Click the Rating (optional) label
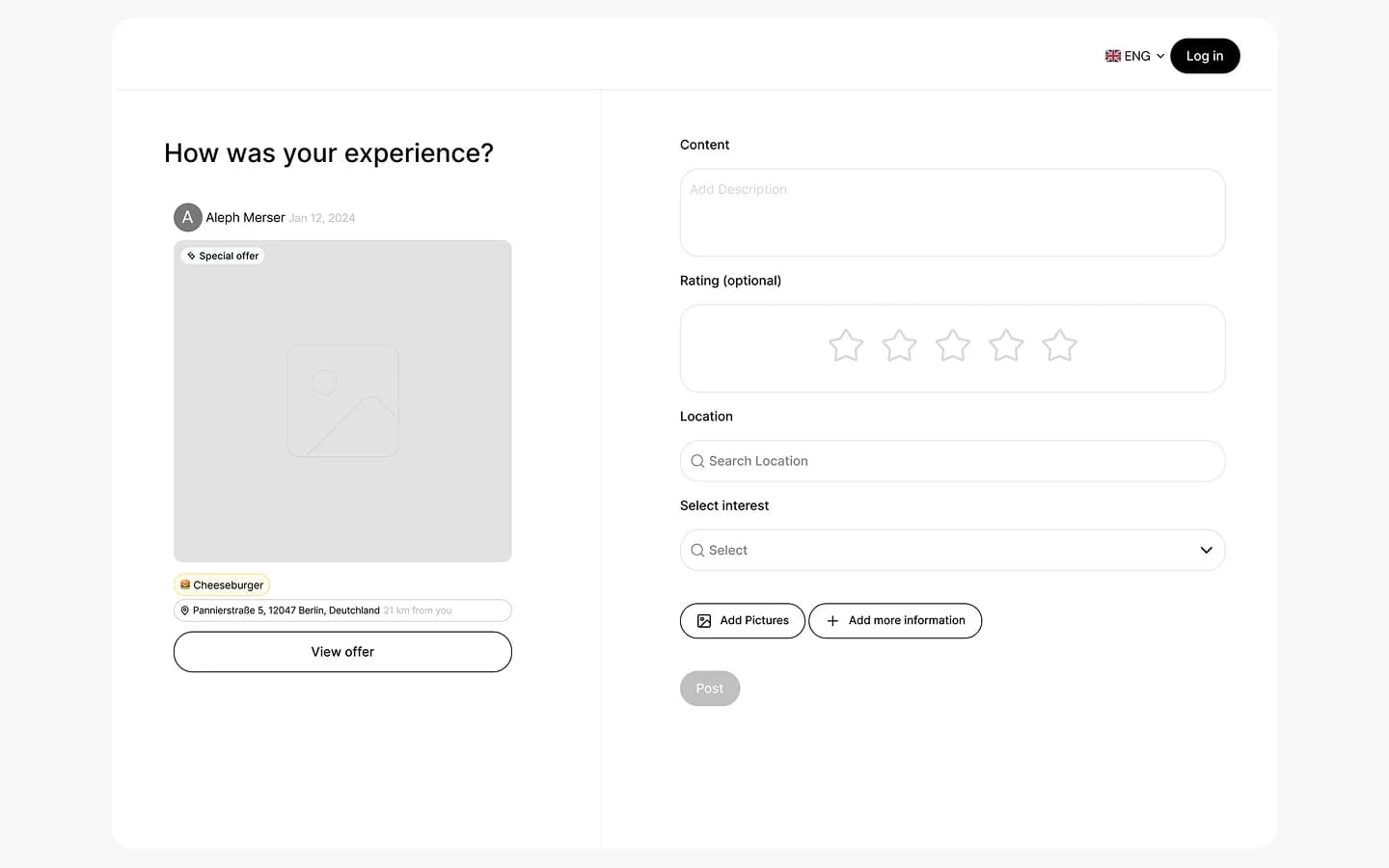1389x868 pixels. 730,281
